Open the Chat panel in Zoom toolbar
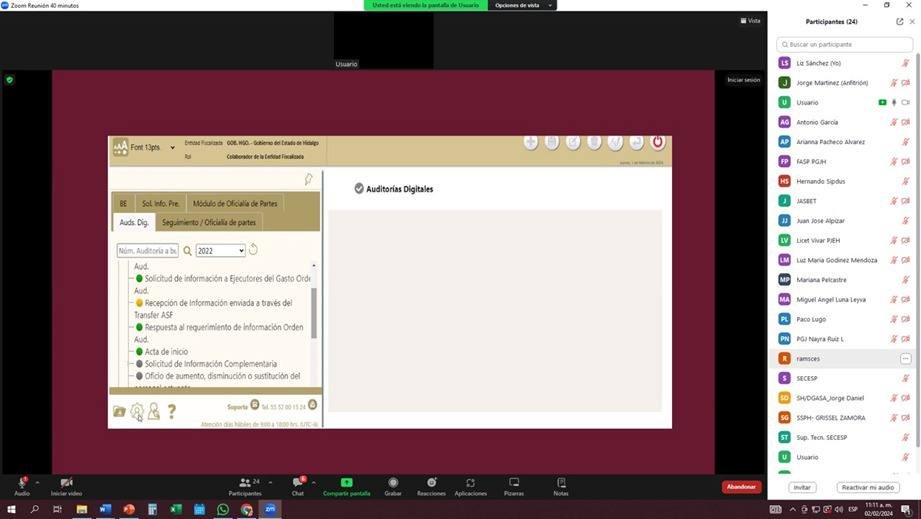 coord(297,484)
